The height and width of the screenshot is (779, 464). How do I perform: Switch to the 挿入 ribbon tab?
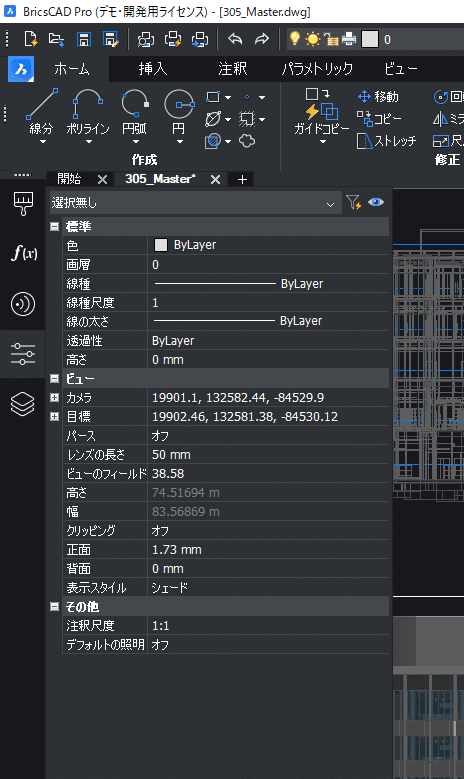pos(153,69)
